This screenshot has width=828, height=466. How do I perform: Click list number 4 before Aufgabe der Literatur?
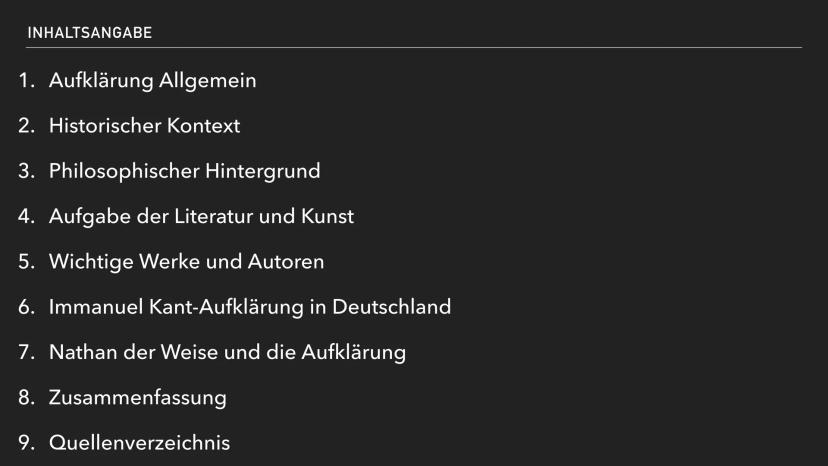pyautogui.click(x=26, y=216)
